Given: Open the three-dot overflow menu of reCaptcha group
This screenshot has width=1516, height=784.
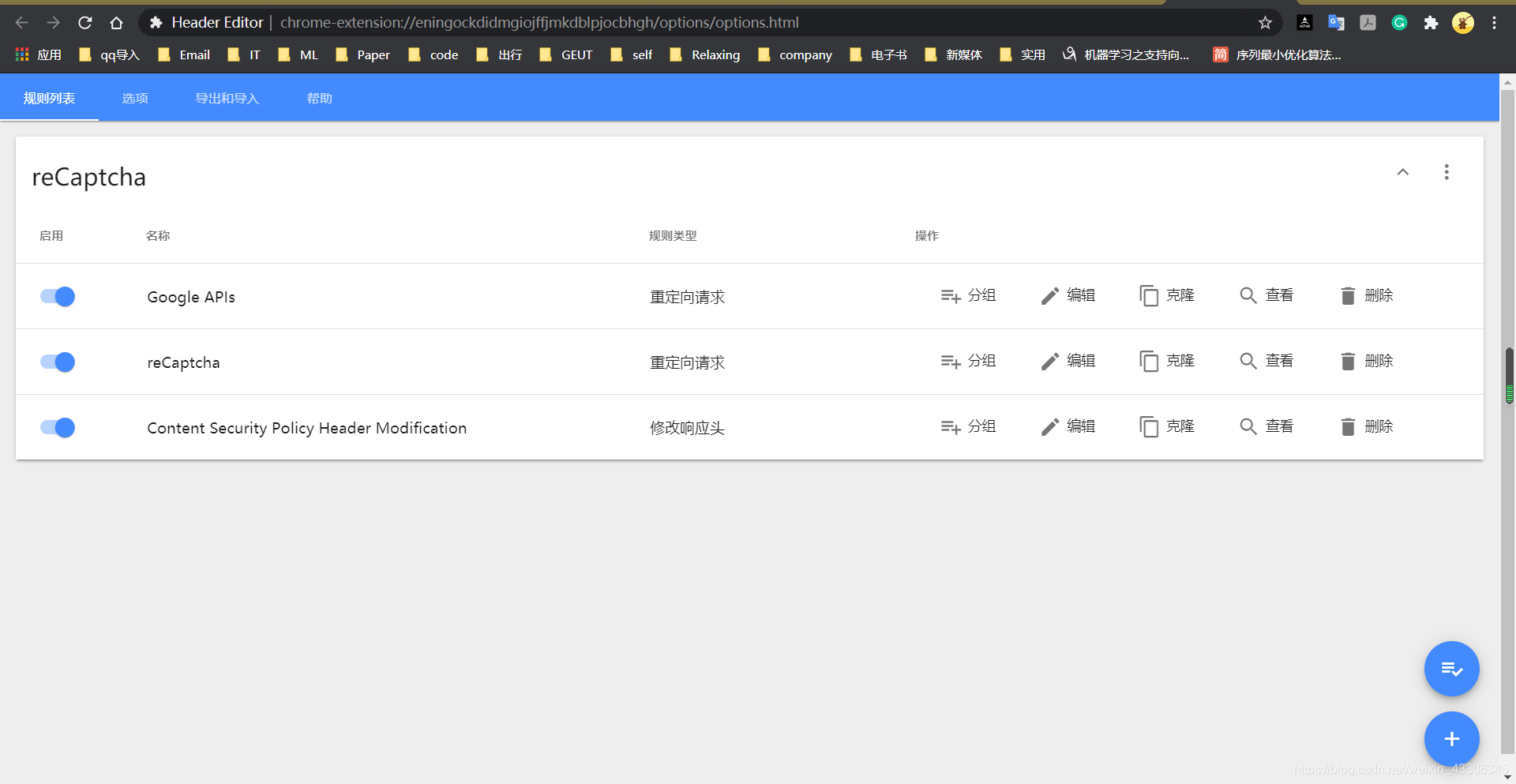Looking at the screenshot, I should tap(1447, 172).
